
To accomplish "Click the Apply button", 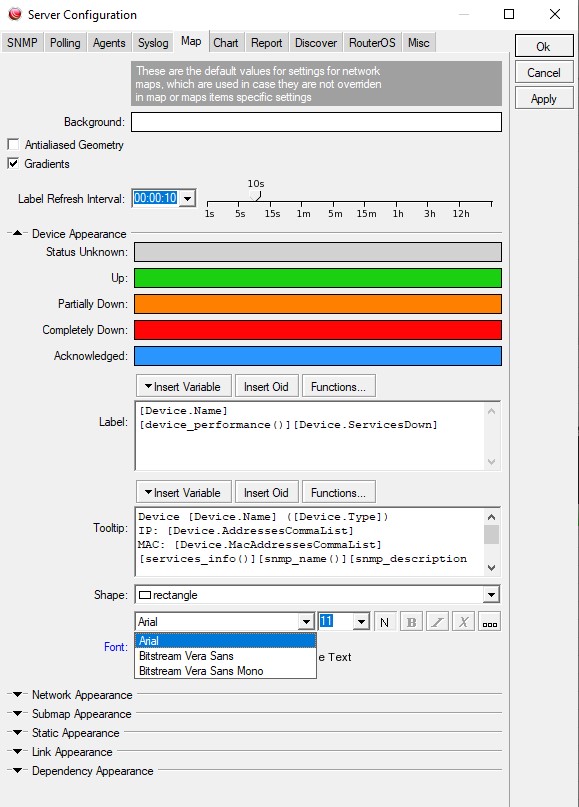I will tap(544, 99).
